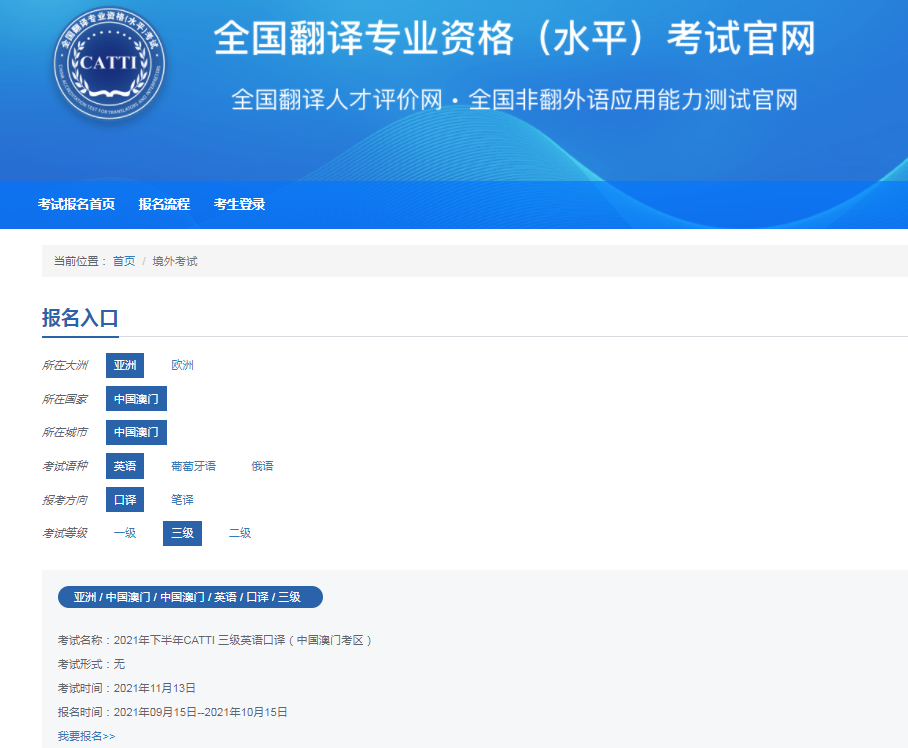Select 口译 exam direction
Image resolution: width=908 pixels, height=748 pixels.
(125, 500)
